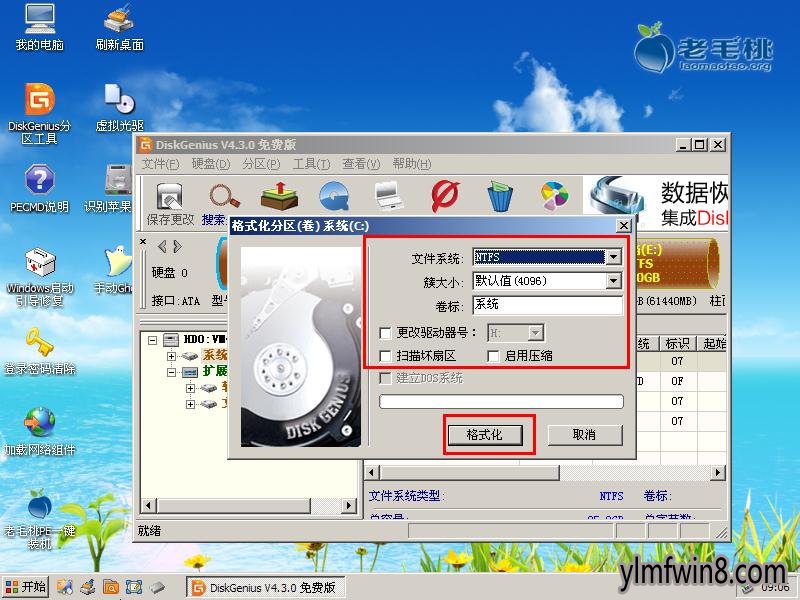The width and height of the screenshot is (800, 600).
Task: Click the data recovery banner ad
Action: pyautogui.click(x=655, y=203)
